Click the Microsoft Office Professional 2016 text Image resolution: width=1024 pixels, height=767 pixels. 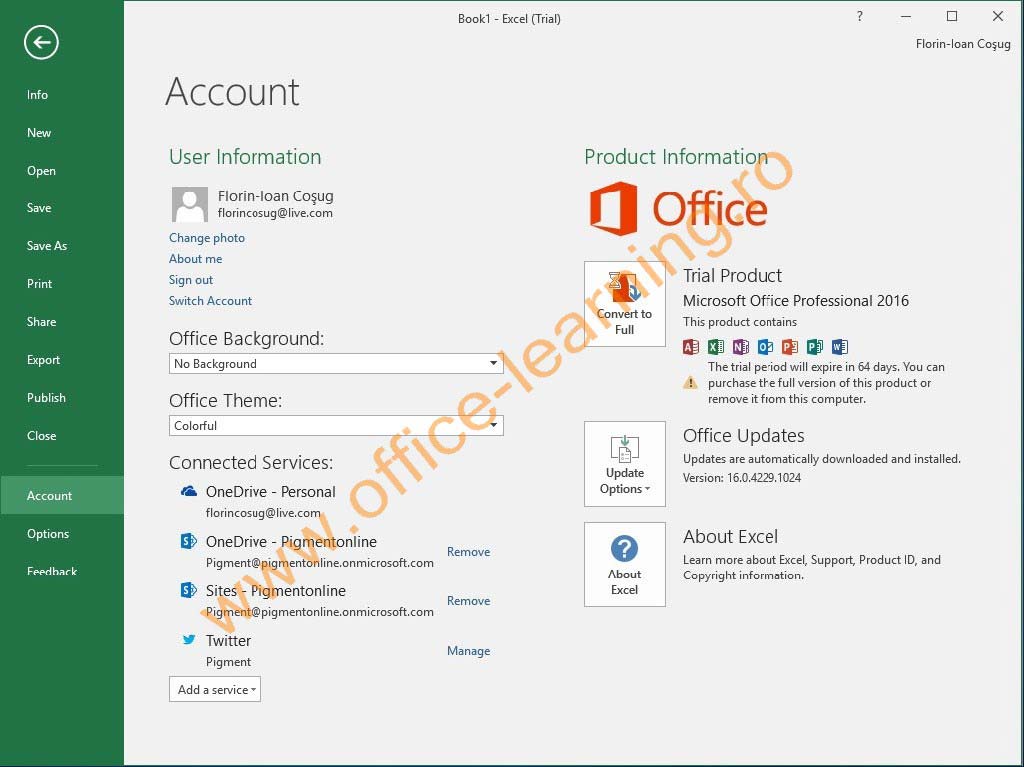[795, 301]
